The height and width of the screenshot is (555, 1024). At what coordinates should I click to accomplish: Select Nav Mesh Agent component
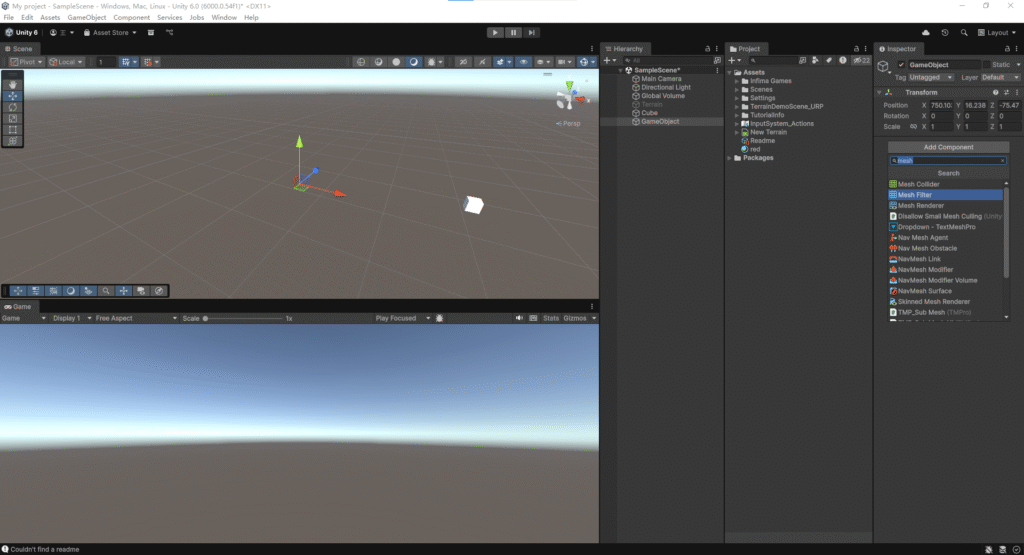(945, 238)
